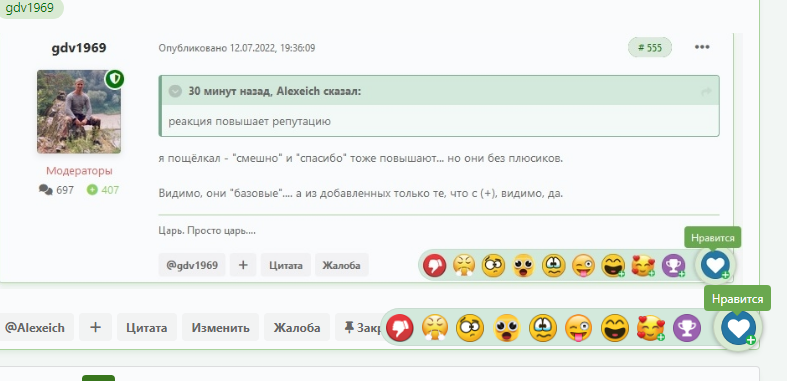Click large heart reaction in lower row
This screenshot has width=787, height=381.
(x=738, y=327)
